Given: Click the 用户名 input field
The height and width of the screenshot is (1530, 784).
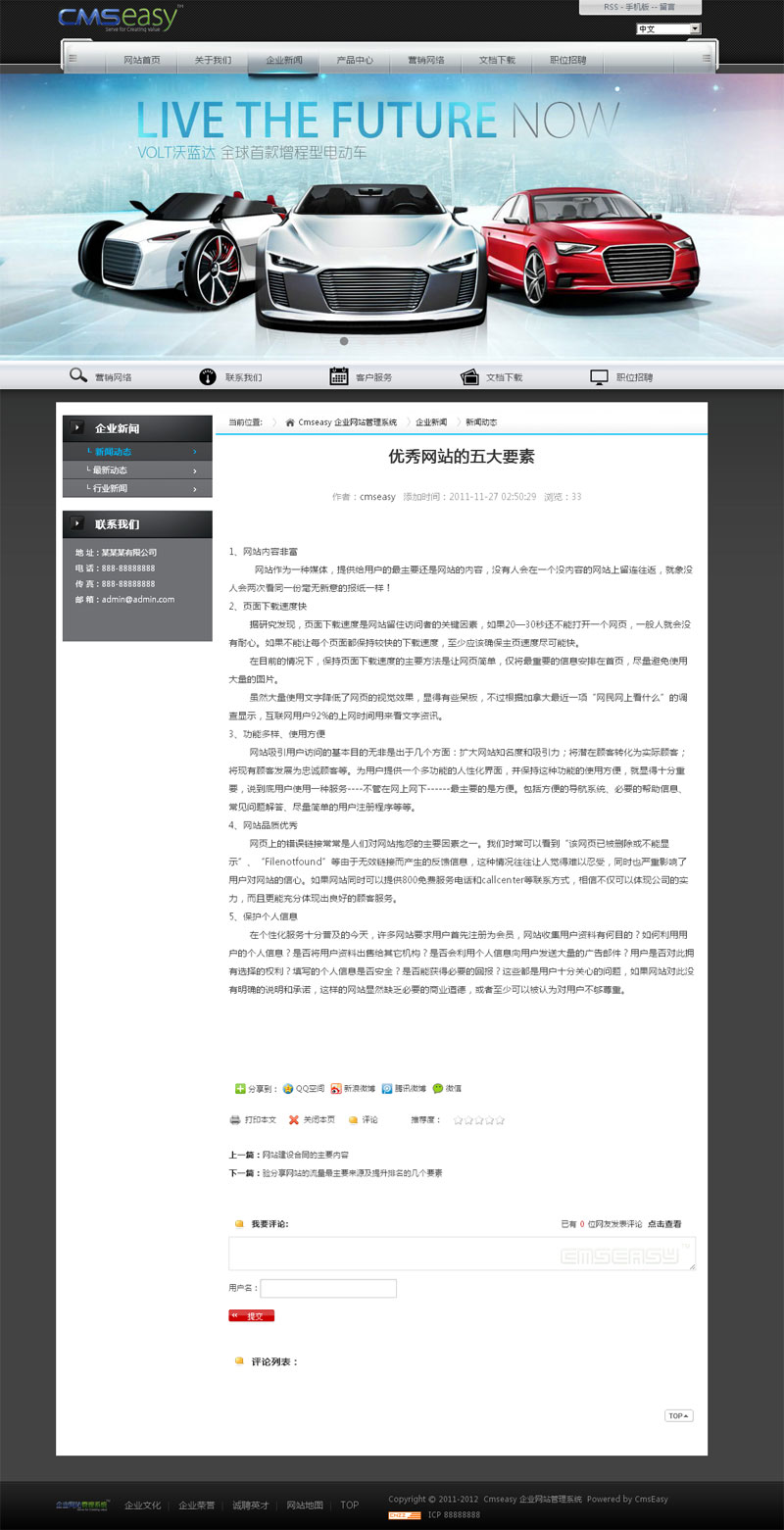Looking at the screenshot, I should (x=328, y=1288).
